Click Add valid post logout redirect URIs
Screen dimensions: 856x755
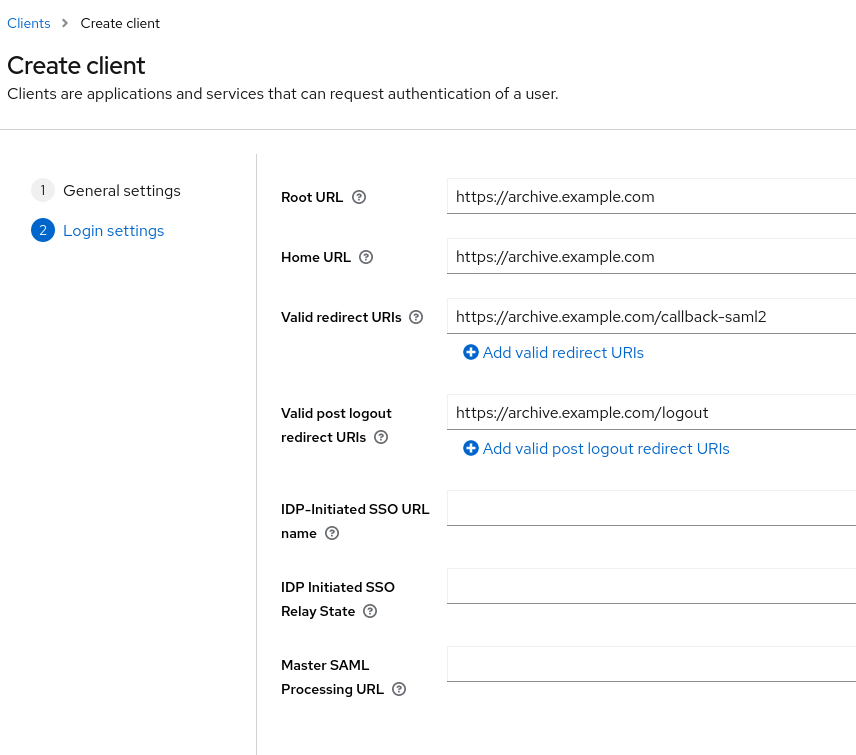[606, 449]
